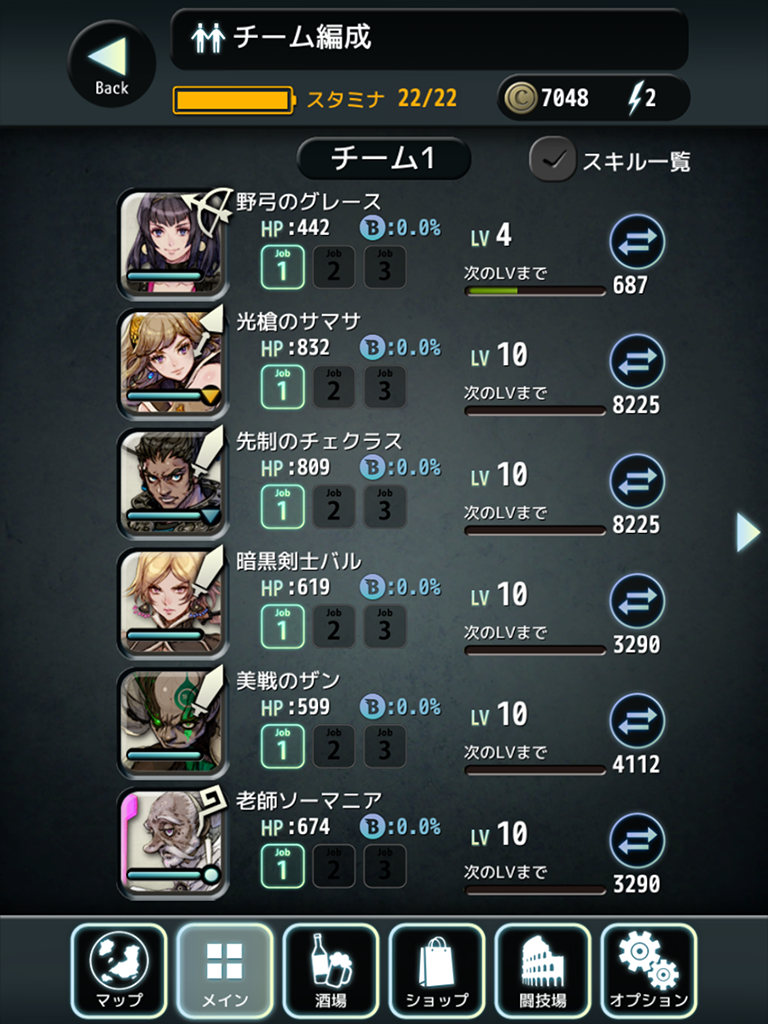The width and height of the screenshot is (768, 1024).
Task: Select Job 1 for 光槍のサマサ
Action: click(282, 387)
